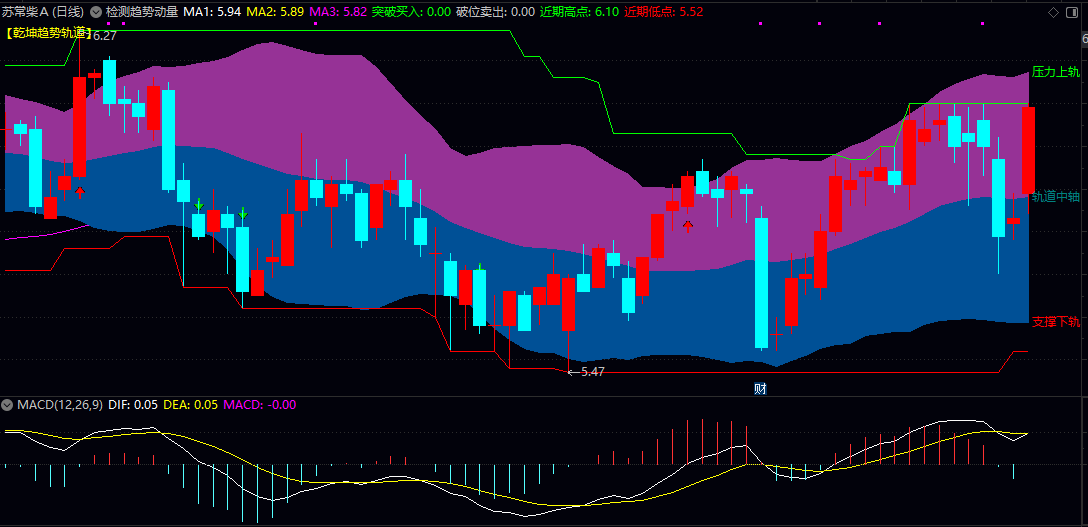Click the MACD(12,26,9) indicator title

tap(60, 404)
